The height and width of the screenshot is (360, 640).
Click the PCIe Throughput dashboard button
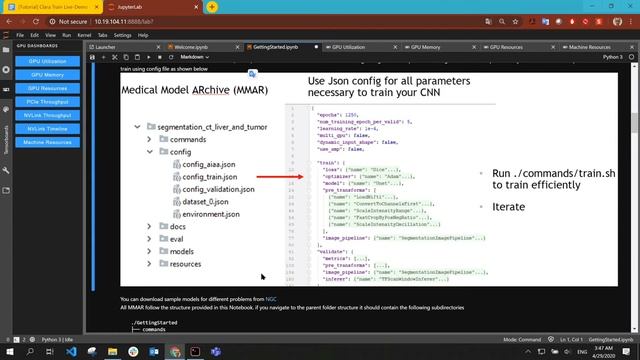[x=47, y=102]
